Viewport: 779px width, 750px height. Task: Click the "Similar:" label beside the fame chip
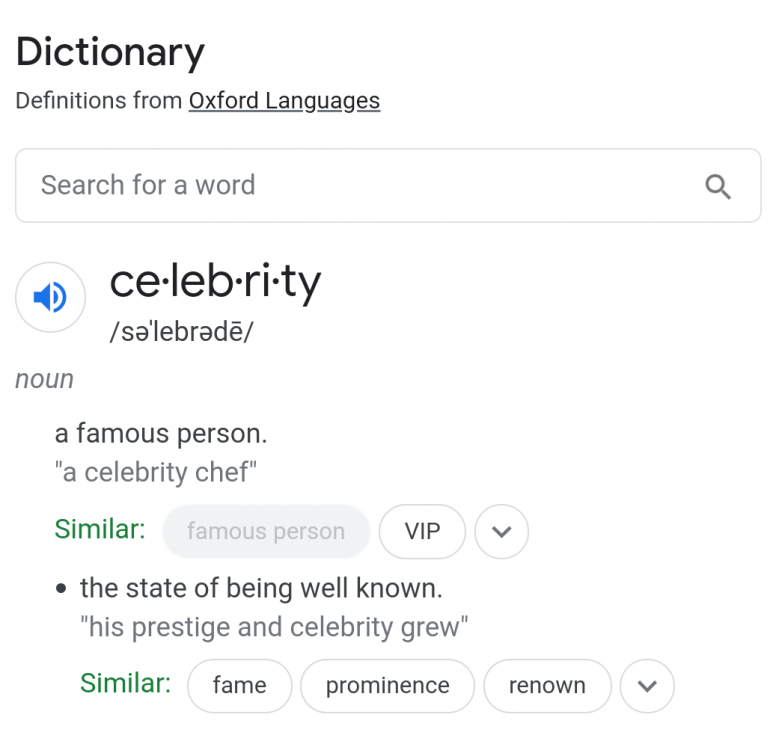[x=125, y=684]
